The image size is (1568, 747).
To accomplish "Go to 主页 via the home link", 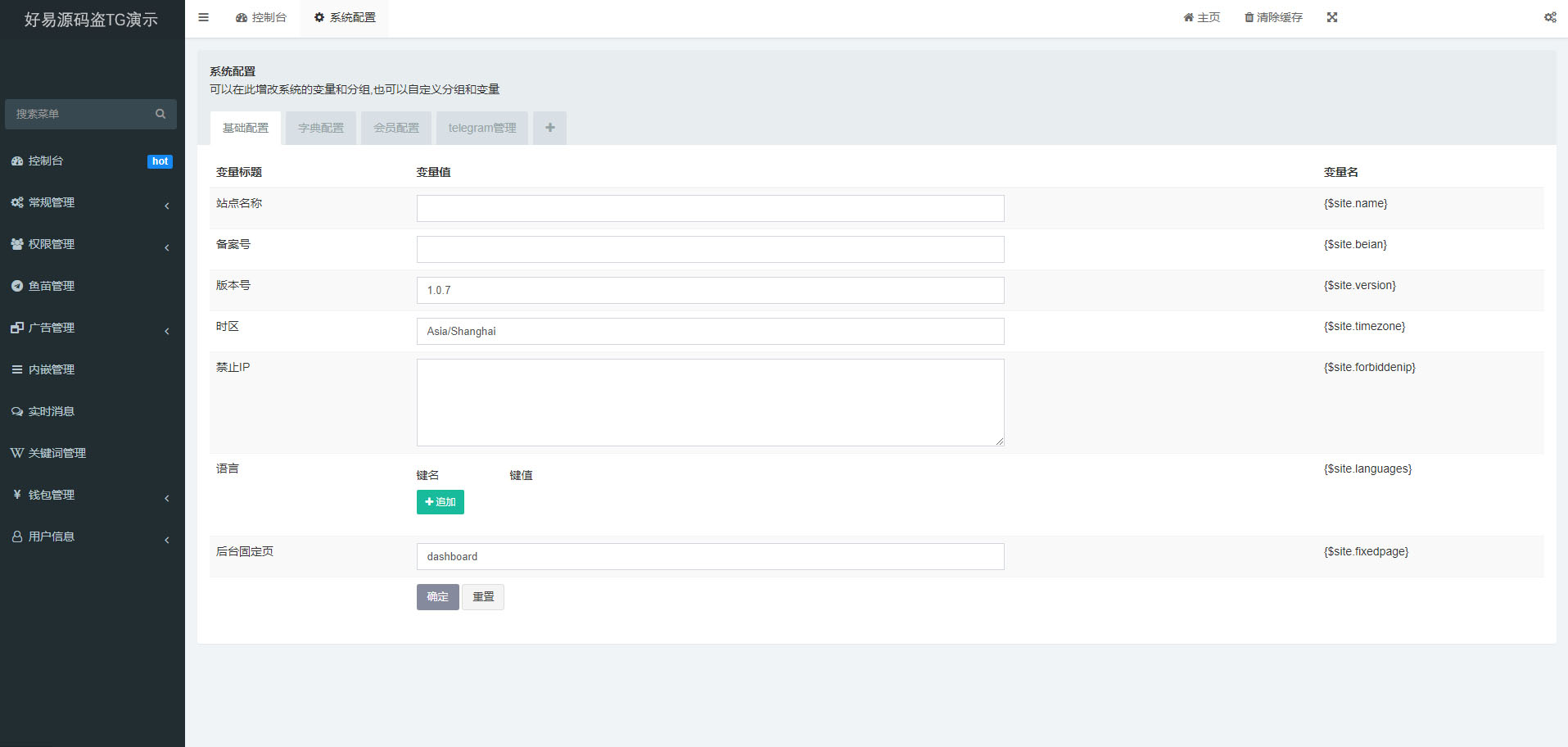I will pyautogui.click(x=1201, y=17).
